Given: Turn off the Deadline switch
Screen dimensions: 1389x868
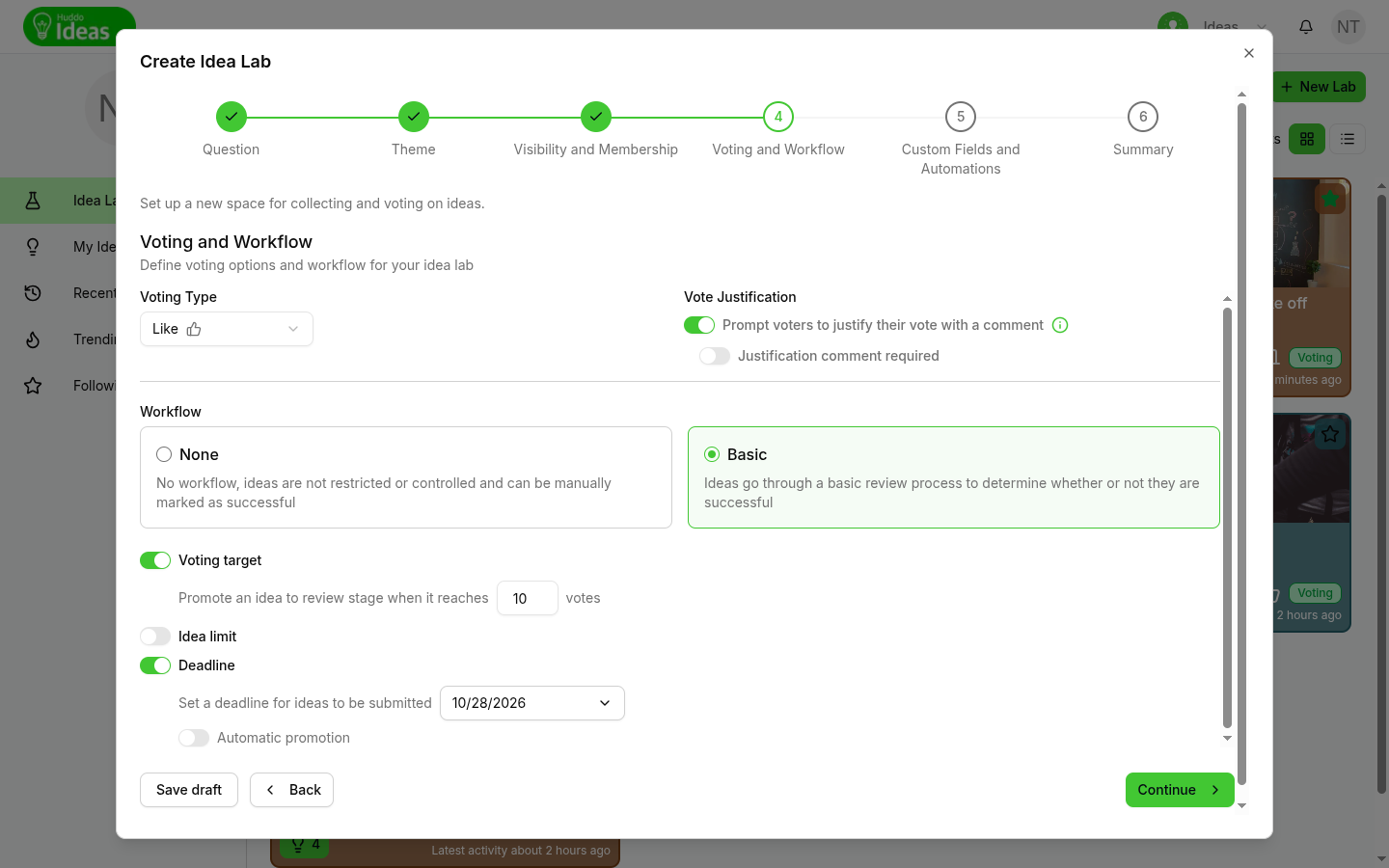Looking at the screenshot, I should pyautogui.click(x=155, y=665).
